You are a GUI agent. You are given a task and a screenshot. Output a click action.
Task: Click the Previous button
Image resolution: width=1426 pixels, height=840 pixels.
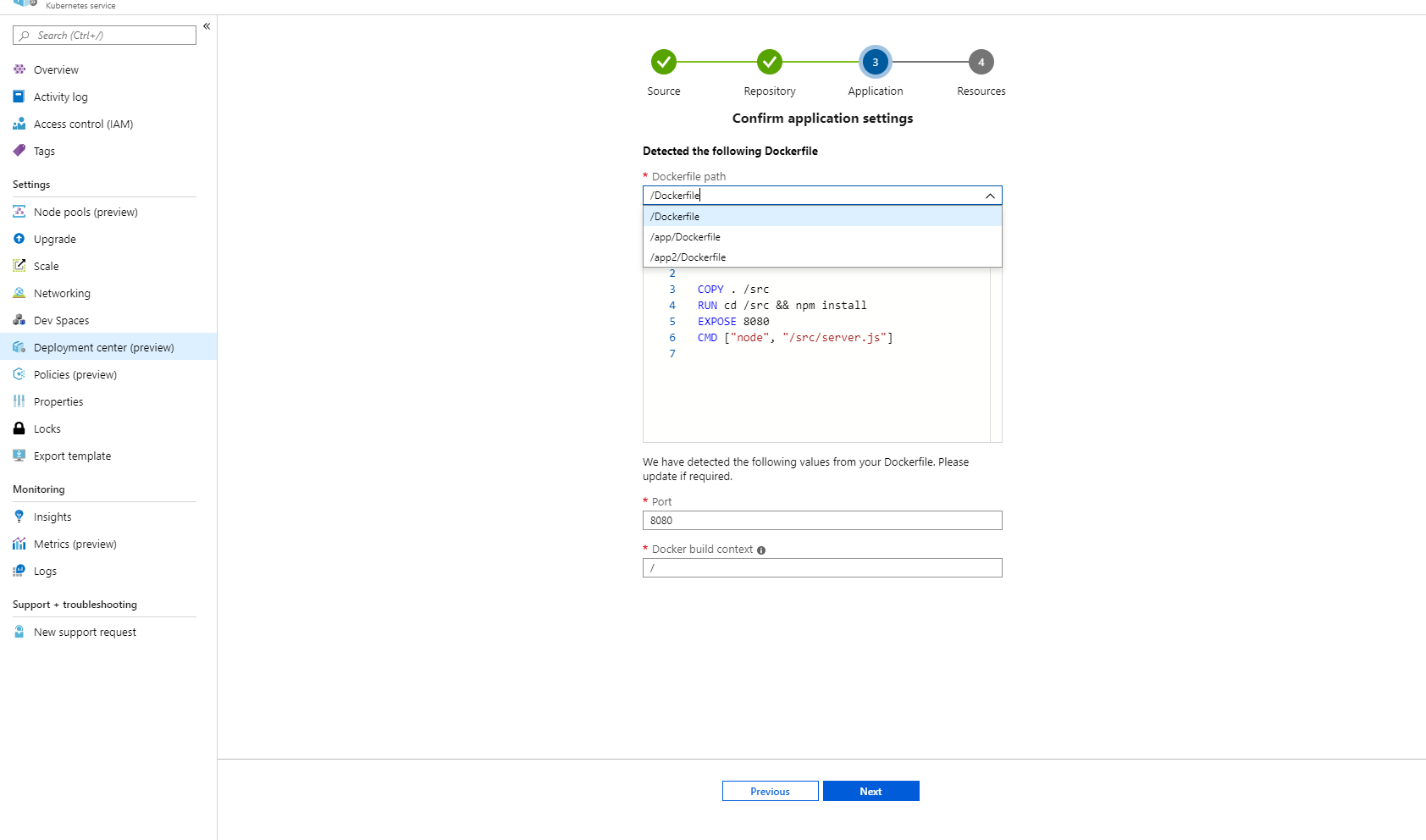click(770, 791)
